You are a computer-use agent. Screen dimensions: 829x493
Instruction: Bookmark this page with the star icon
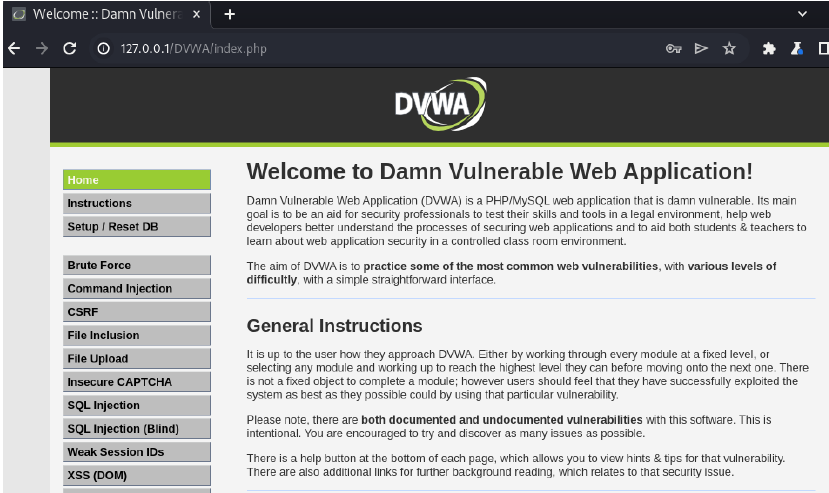pyautogui.click(x=730, y=49)
